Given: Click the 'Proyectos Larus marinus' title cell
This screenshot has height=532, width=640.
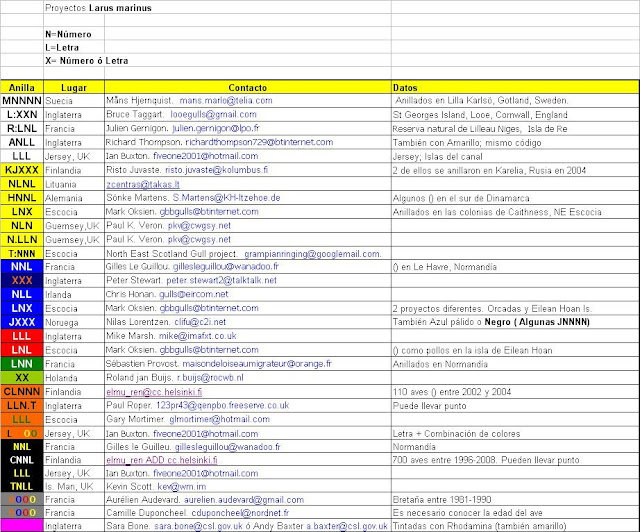Looking at the screenshot, I should click(98, 8).
